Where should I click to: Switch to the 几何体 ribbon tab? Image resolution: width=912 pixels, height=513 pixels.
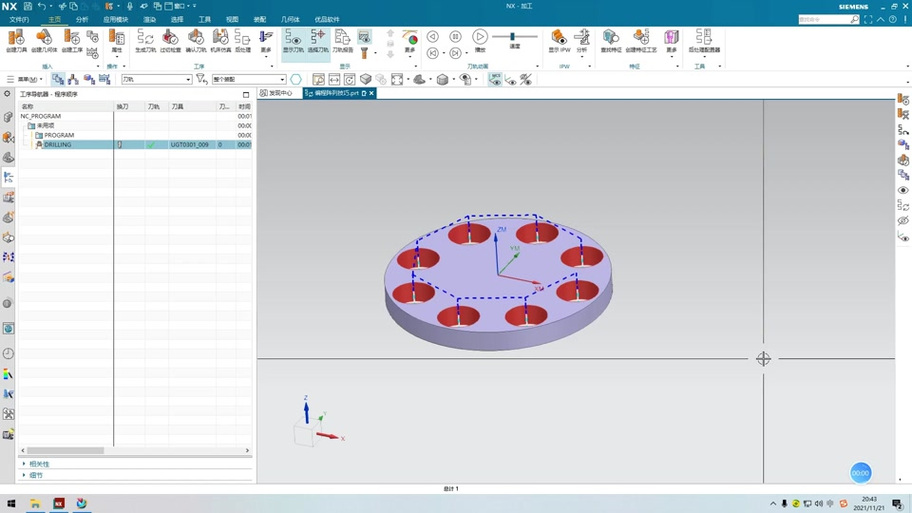point(290,19)
